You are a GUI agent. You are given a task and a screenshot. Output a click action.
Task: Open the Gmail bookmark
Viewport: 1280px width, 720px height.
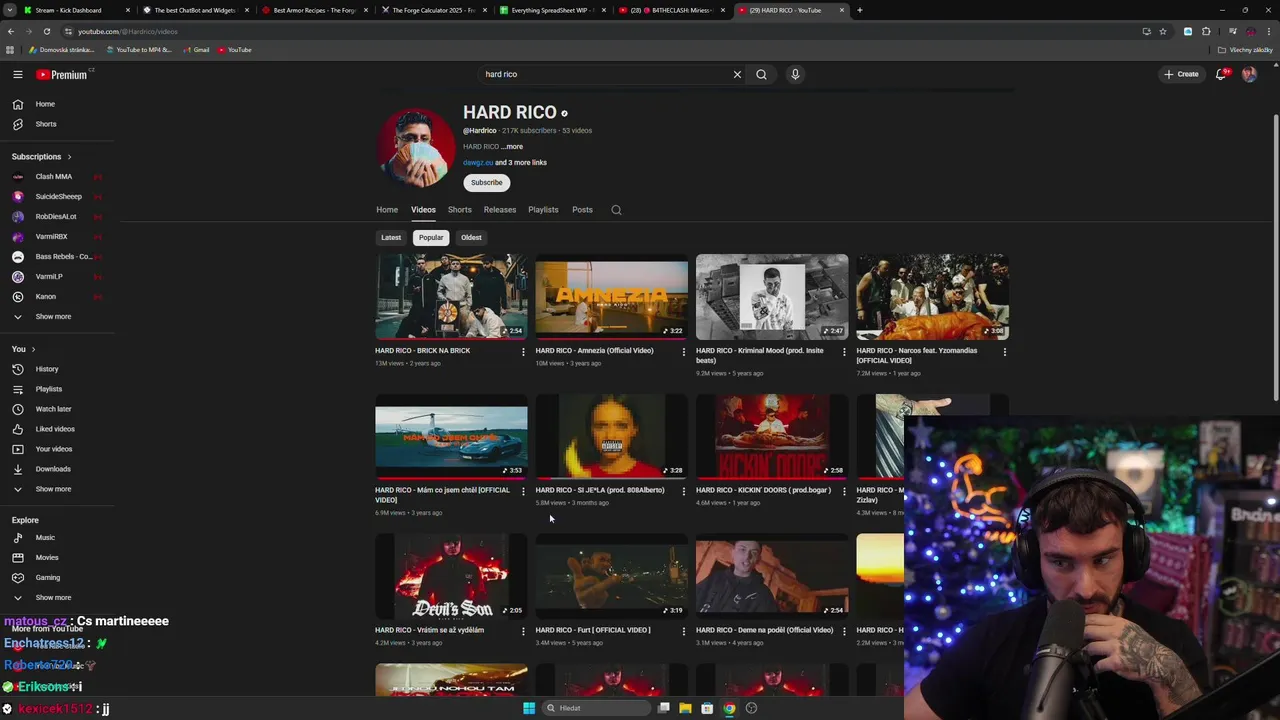pos(196,50)
